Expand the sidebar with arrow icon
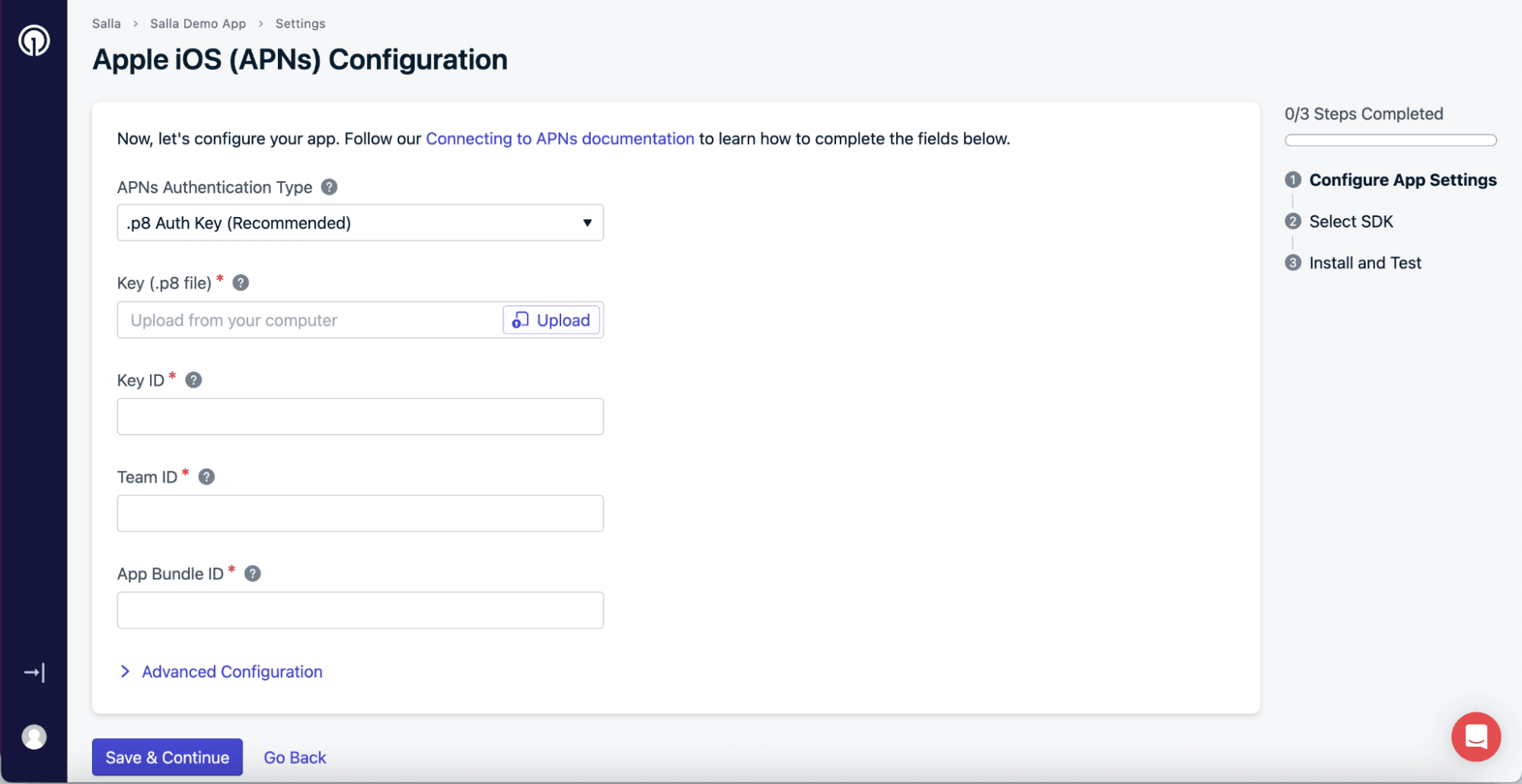 (34, 673)
